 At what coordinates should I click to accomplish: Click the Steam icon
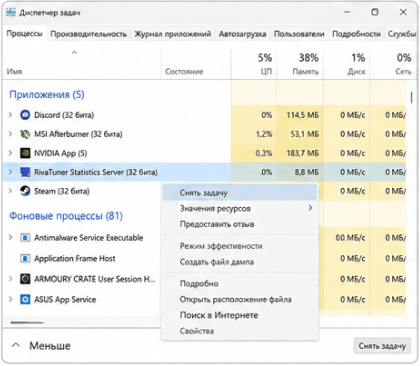[x=25, y=191]
